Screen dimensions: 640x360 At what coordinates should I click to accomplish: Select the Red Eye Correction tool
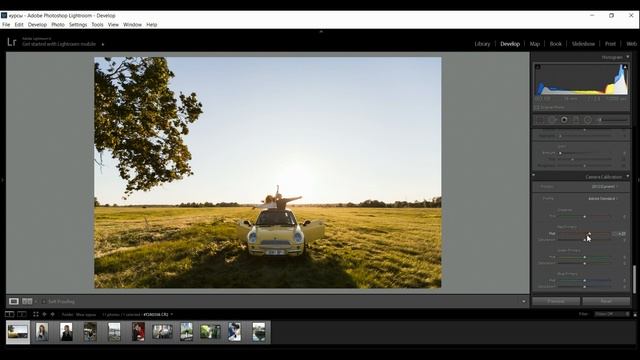point(564,120)
